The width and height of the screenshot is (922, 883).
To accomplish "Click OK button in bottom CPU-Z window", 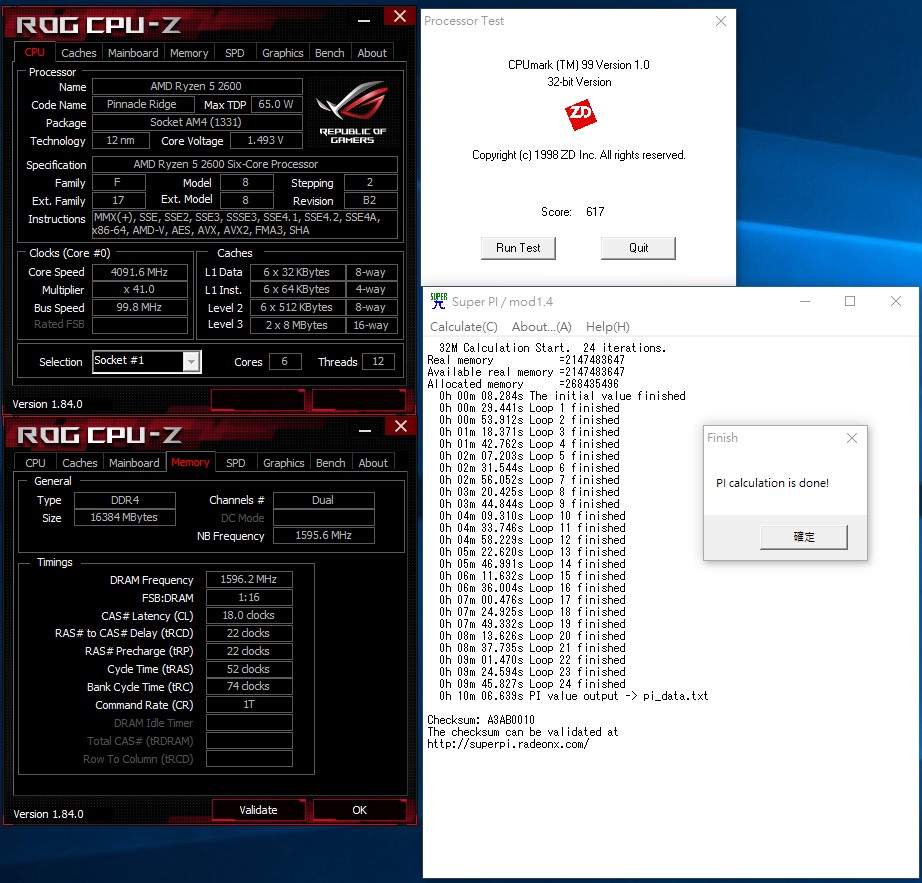I will point(359,810).
